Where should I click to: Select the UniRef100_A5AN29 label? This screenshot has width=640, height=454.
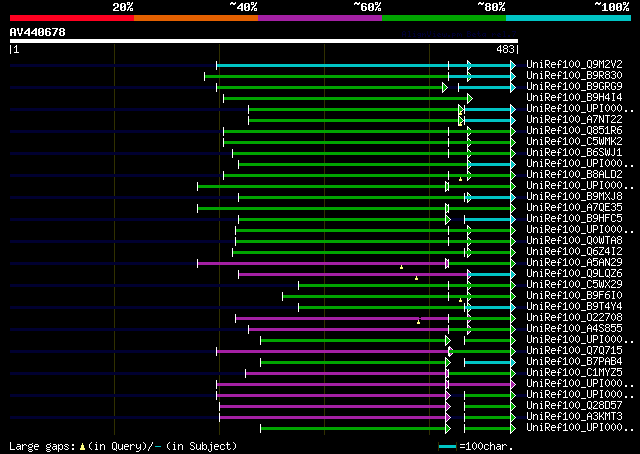pos(574,263)
